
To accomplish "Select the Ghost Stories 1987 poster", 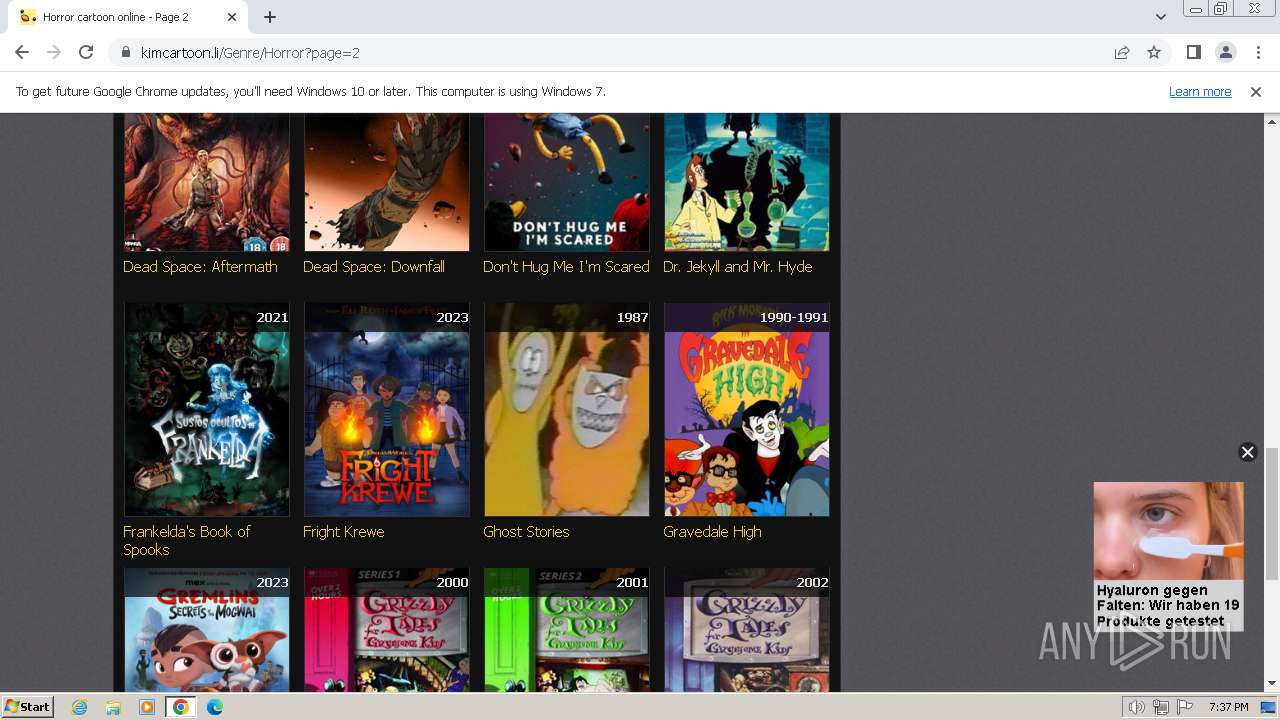I will (567, 410).
